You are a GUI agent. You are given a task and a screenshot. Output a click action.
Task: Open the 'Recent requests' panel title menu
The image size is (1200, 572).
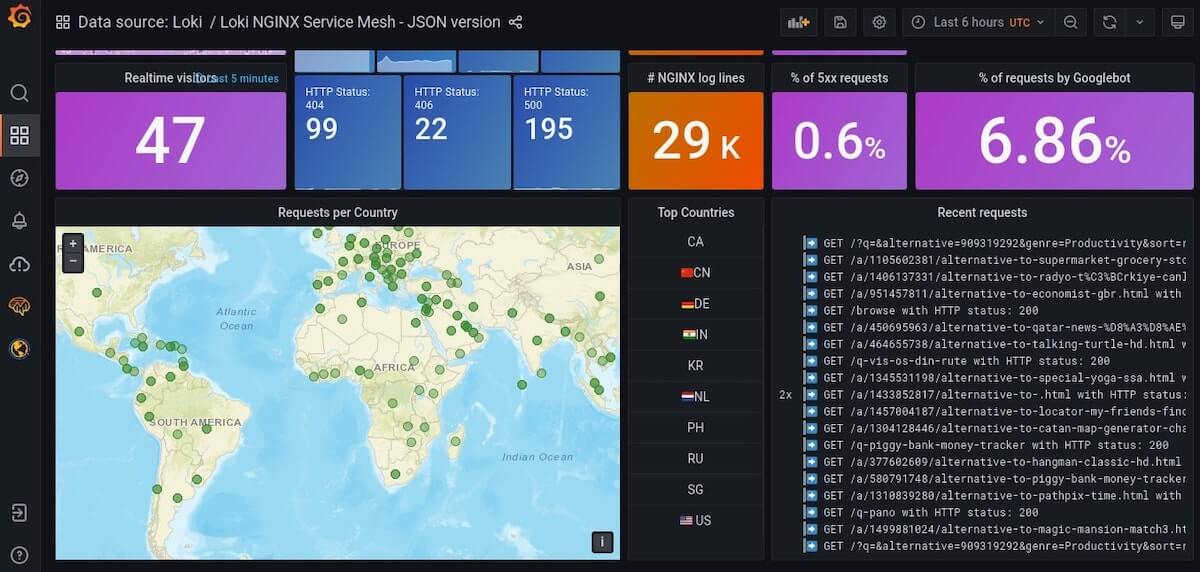click(982, 212)
